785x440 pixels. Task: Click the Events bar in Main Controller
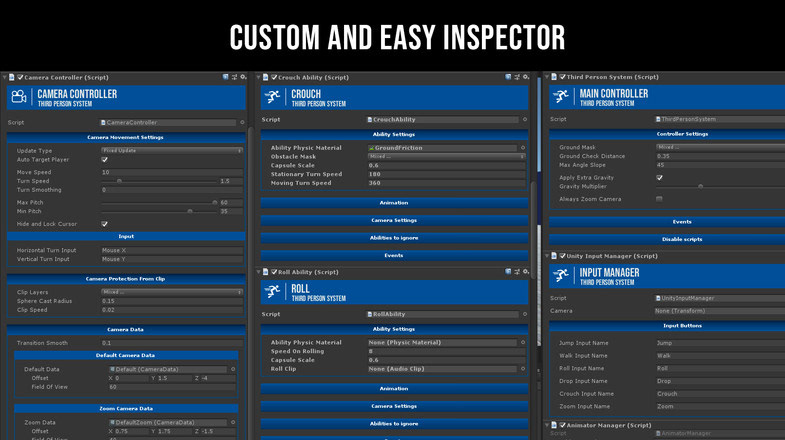click(682, 222)
